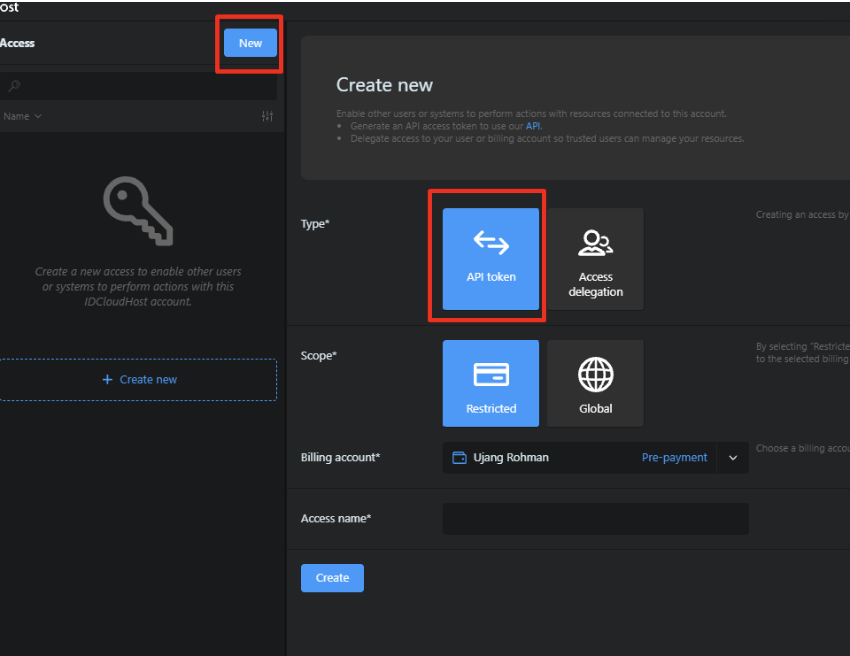Viewport: 850px width, 656px height.
Task: Focus the Access name input field
Action: tap(595, 519)
